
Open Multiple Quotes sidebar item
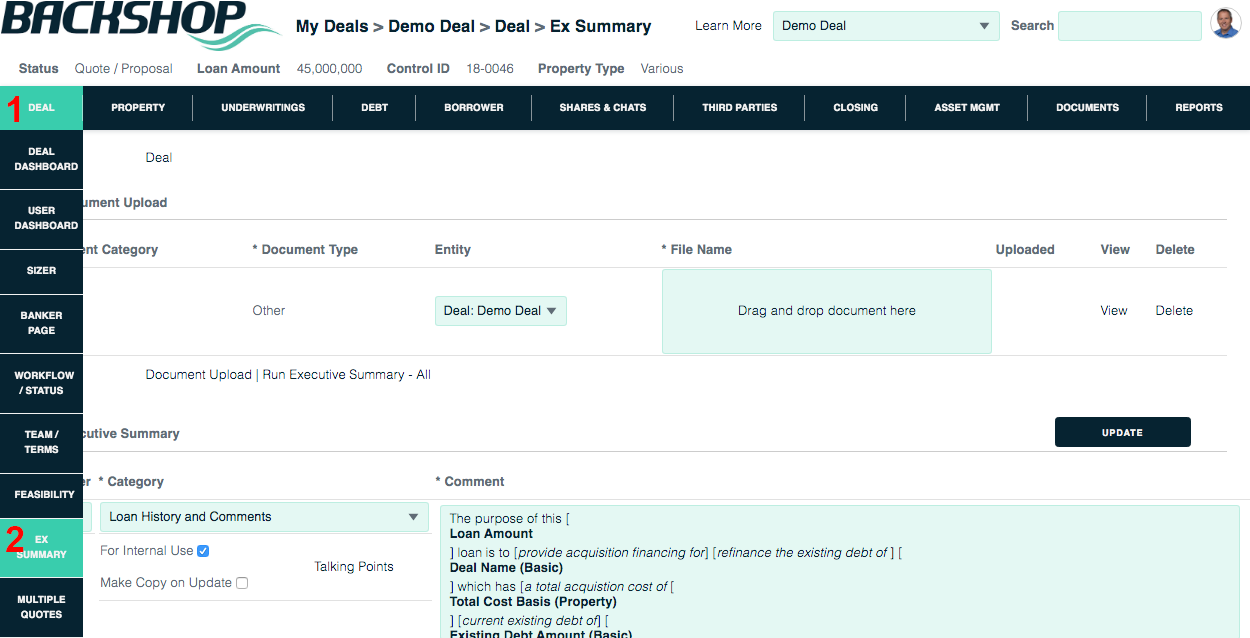(42, 607)
